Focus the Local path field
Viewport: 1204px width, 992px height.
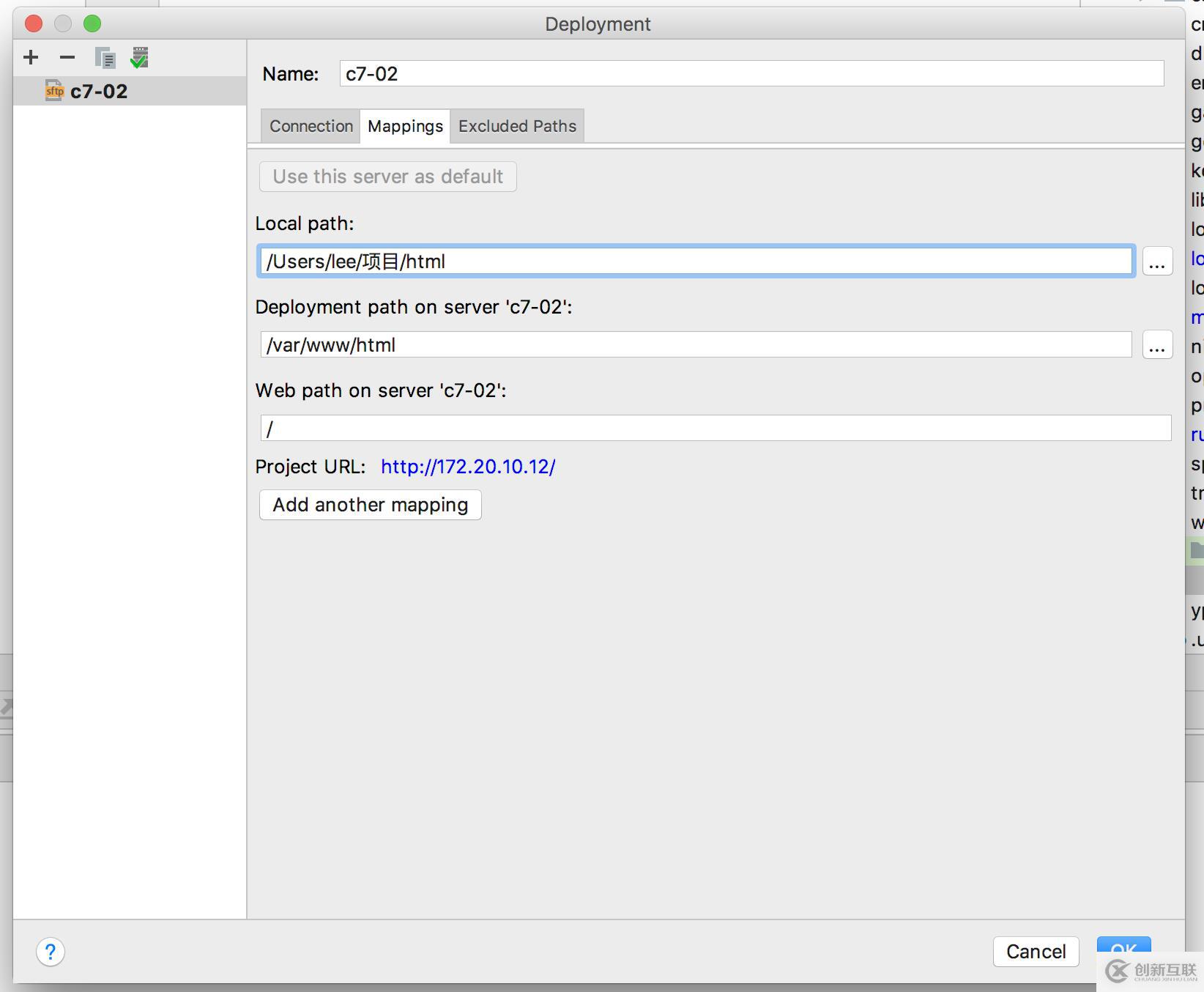(x=696, y=262)
